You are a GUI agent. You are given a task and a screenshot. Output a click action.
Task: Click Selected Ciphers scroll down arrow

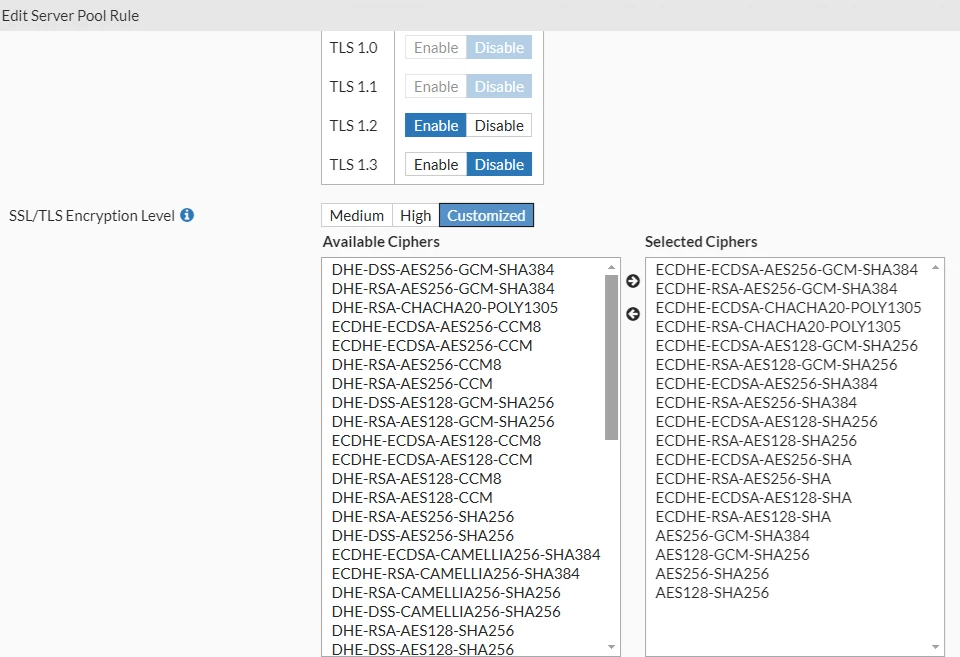click(x=936, y=647)
